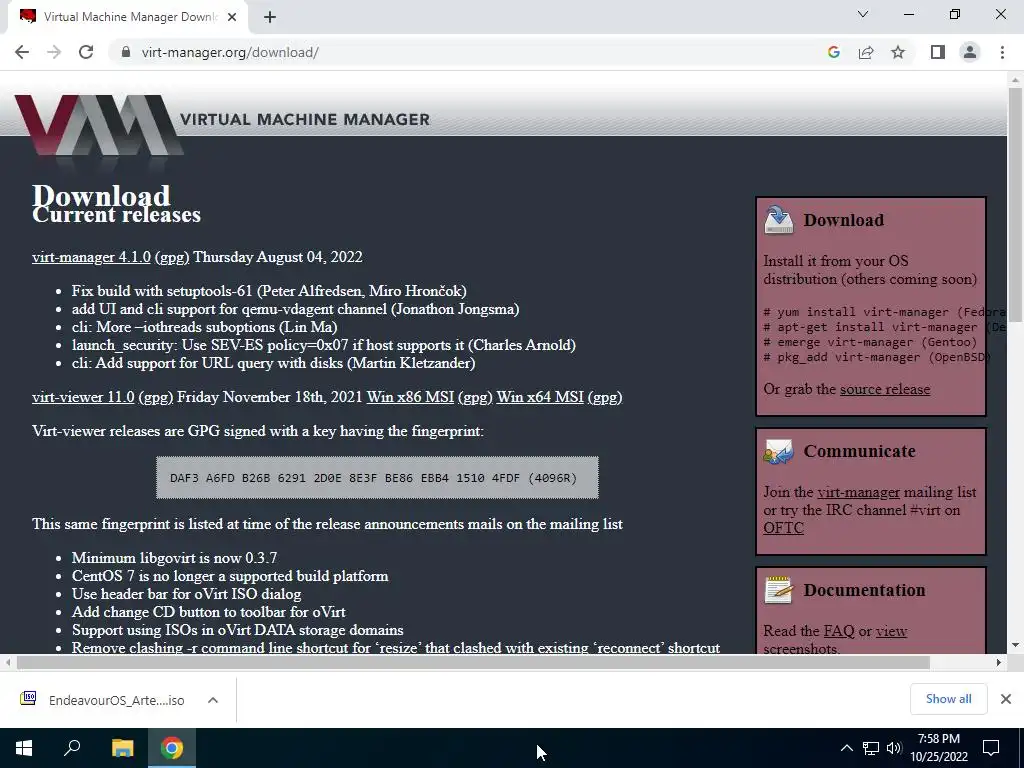
Task: Open the tab search dropdown arrow
Action: 863,14
